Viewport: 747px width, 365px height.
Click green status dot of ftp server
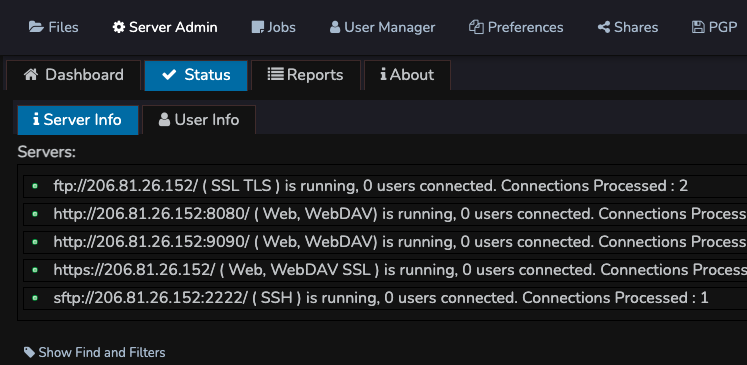35,186
